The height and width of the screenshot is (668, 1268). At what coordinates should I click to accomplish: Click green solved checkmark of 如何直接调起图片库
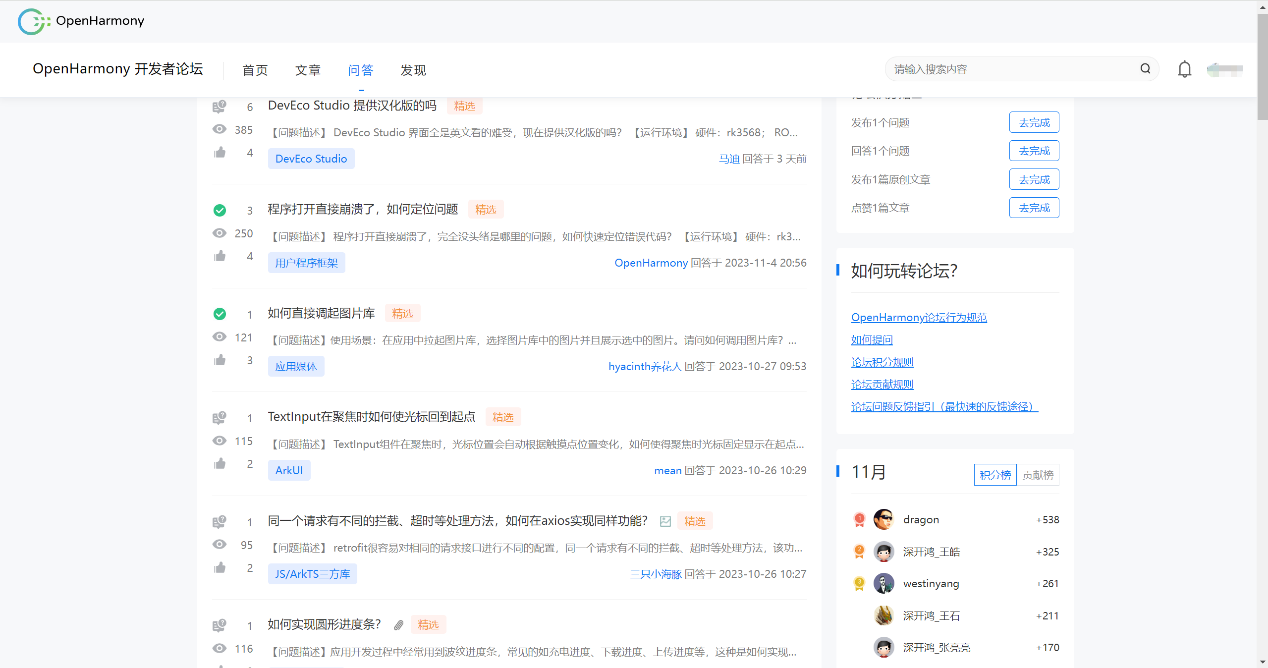pyautogui.click(x=219, y=314)
